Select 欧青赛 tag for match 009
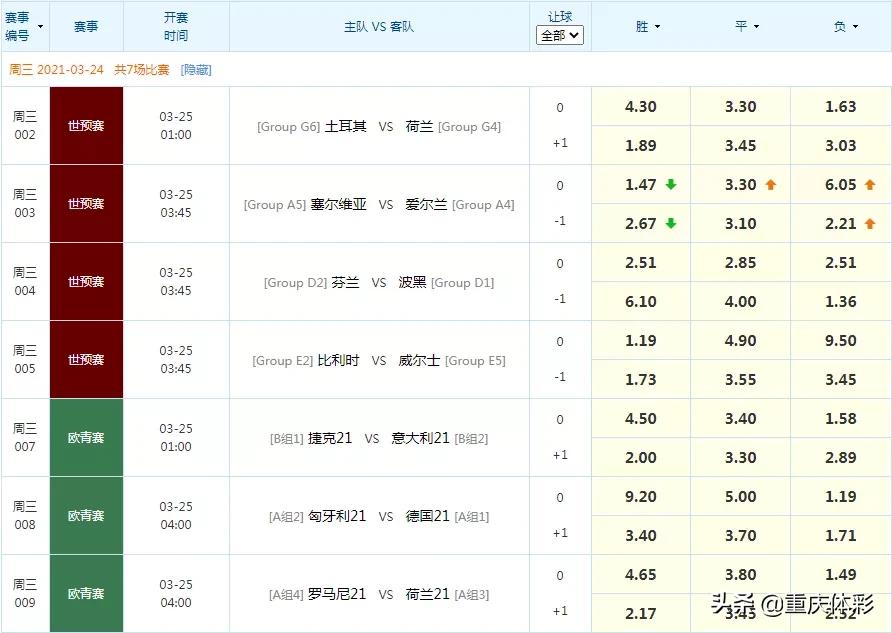This screenshot has width=892, height=633. (x=86, y=593)
